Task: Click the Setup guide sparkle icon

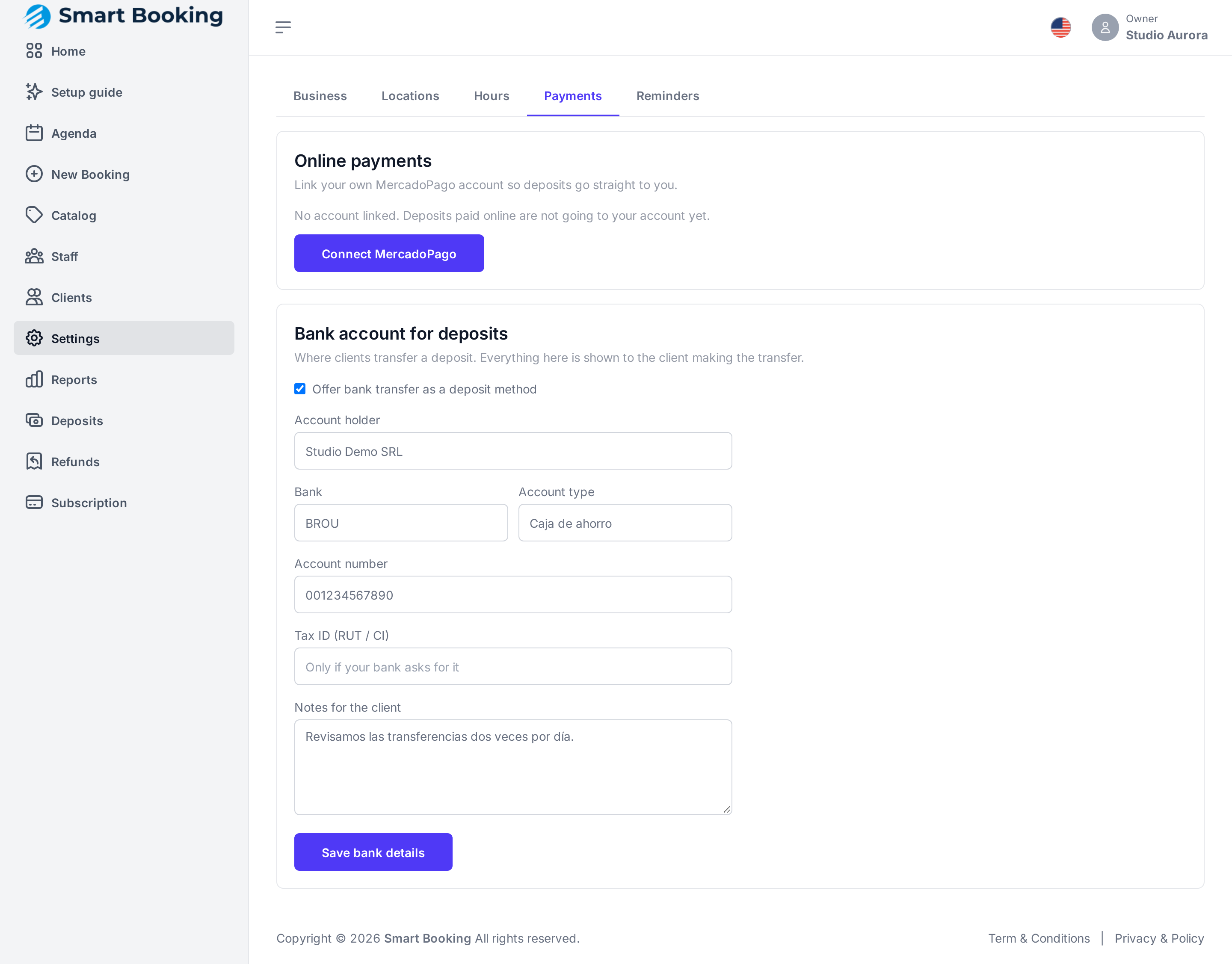Action: pyautogui.click(x=34, y=92)
